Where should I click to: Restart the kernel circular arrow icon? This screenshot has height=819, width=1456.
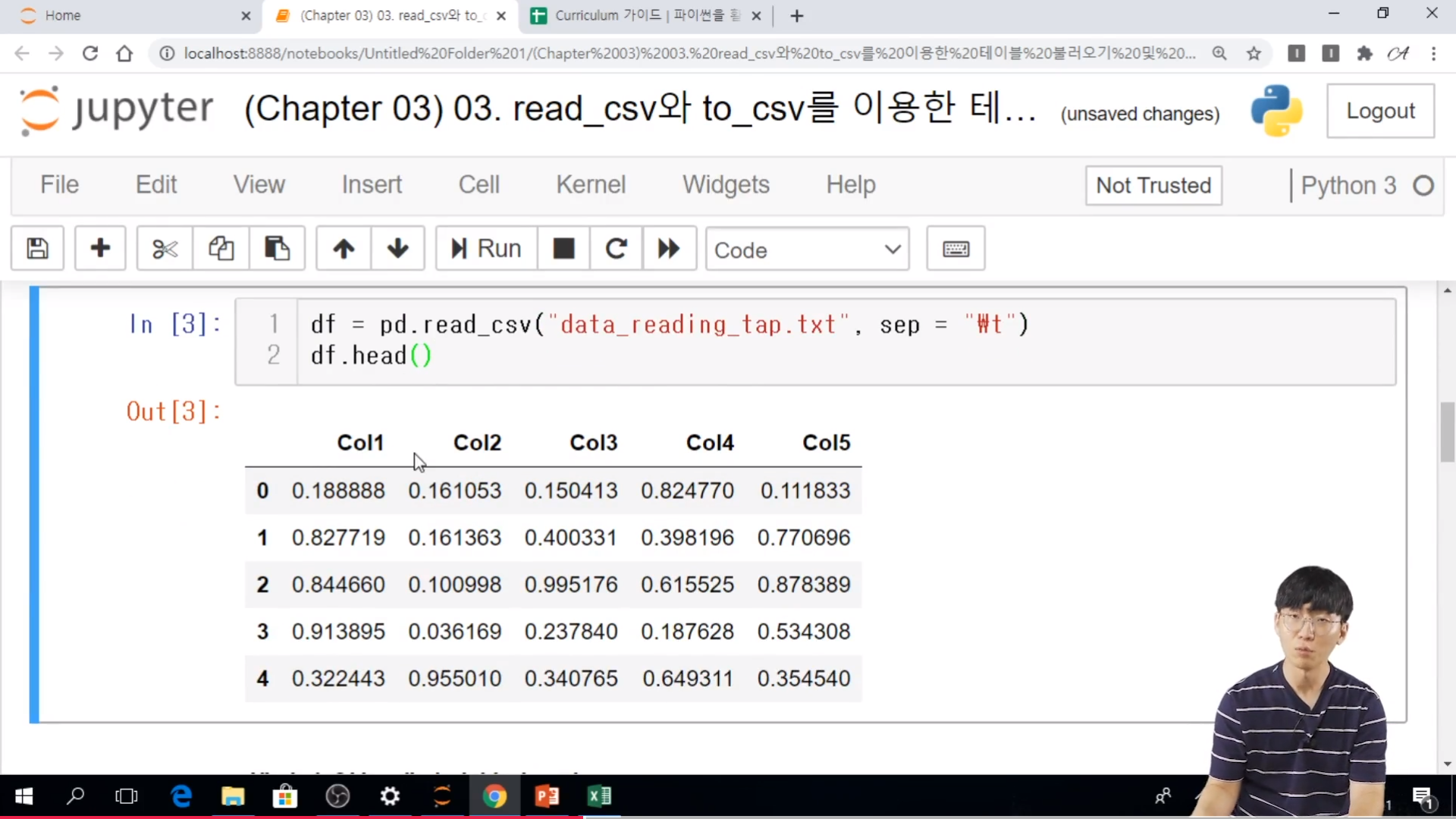[x=616, y=249]
